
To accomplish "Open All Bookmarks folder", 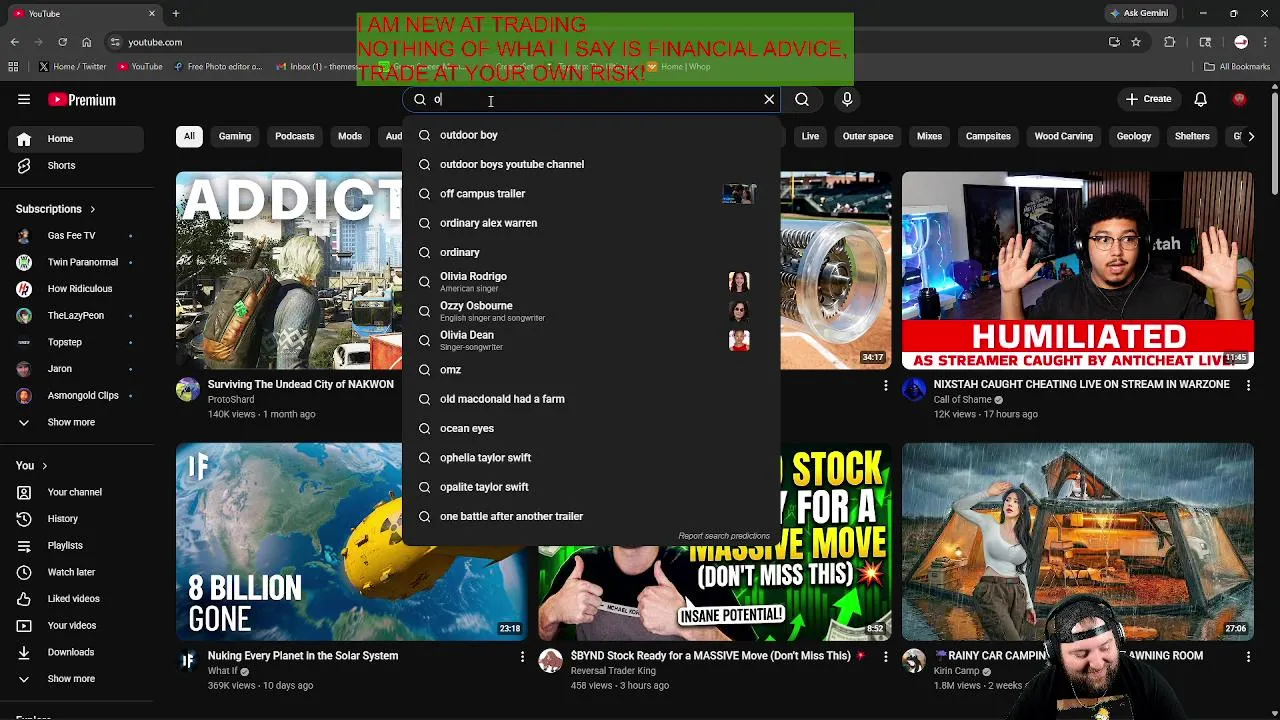I will (1237, 67).
